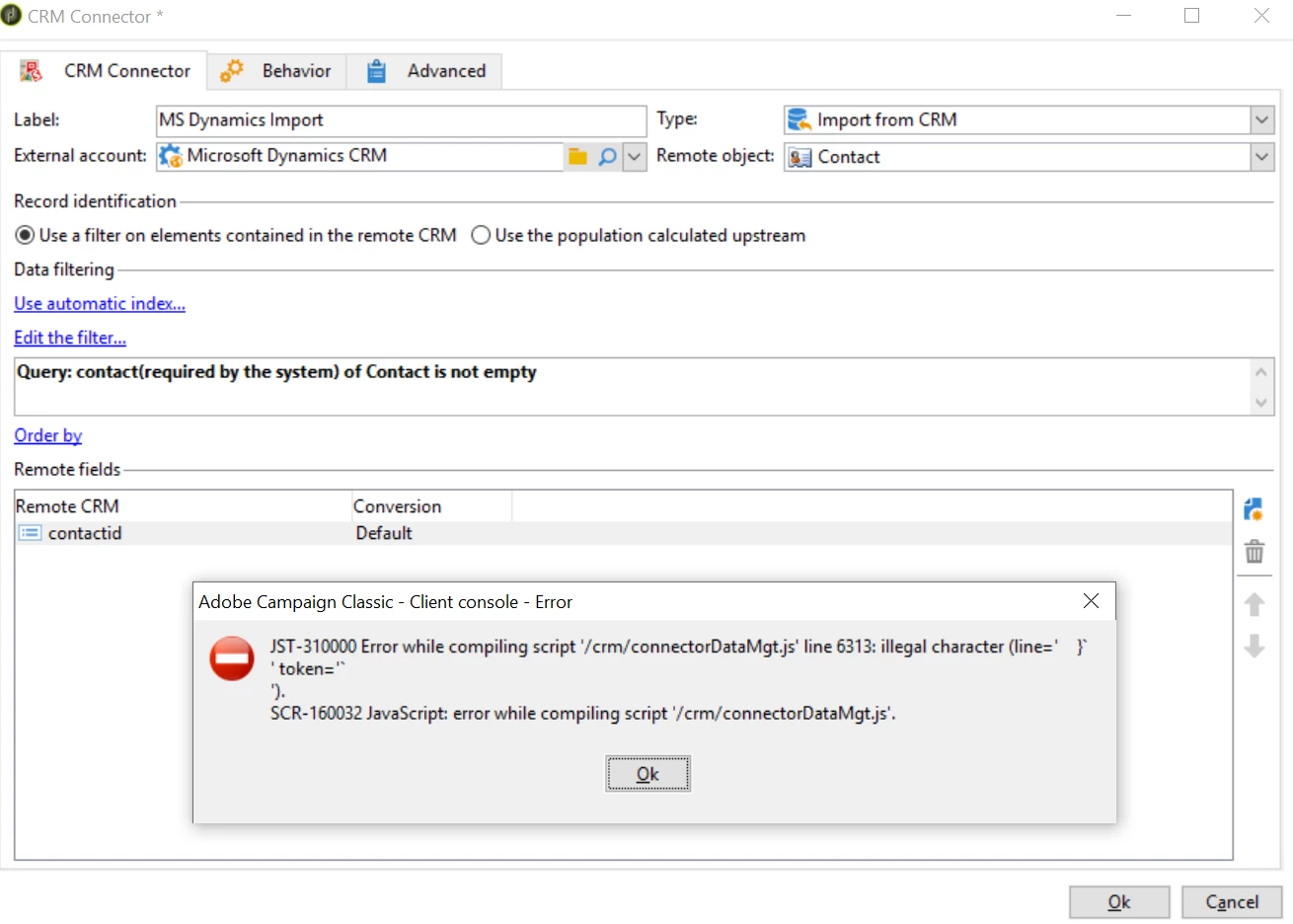The image size is (1293, 924).
Task: Open the Behavior tab
Action: [276, 71]
